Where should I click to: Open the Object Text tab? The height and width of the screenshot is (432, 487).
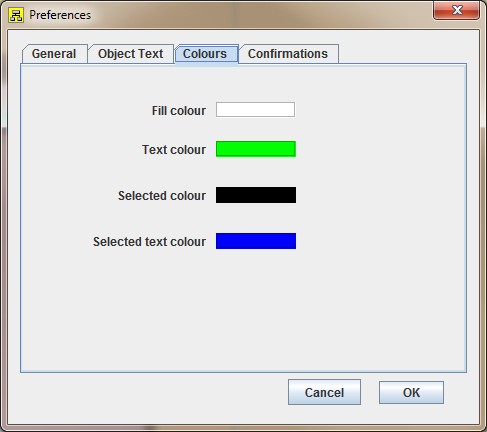click(x=131, y=54)
